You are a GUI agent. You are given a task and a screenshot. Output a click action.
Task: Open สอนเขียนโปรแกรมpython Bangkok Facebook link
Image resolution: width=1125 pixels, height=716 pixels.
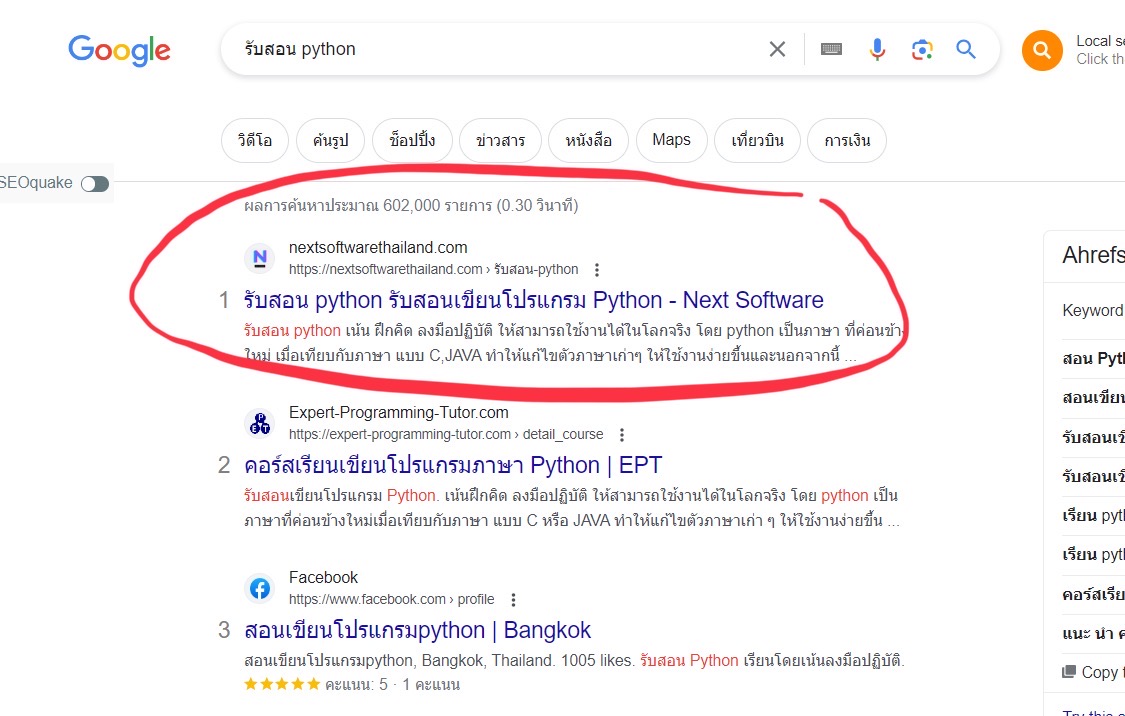pyautogui.click(x=417, y=630)
